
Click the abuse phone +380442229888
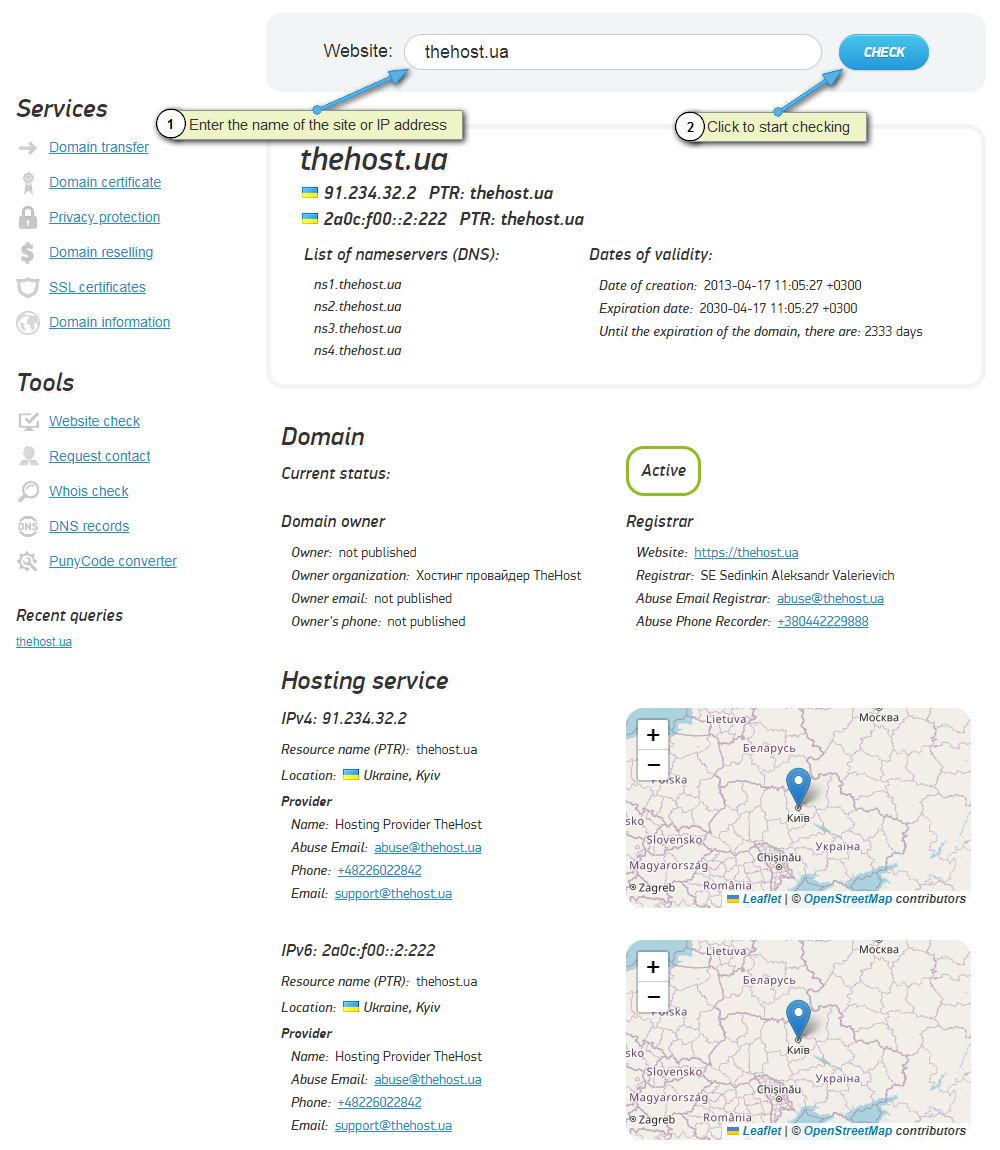[x=822, y=622]
